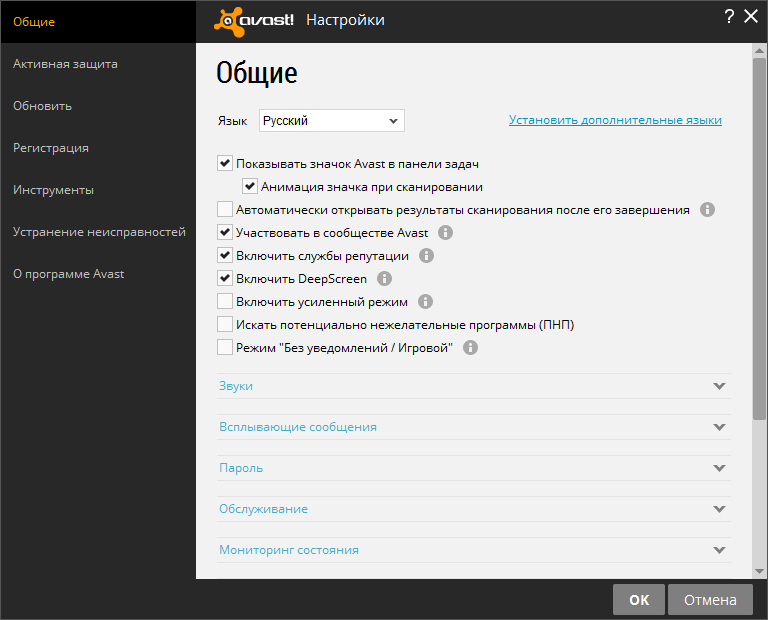Image resolution: width=768 pixels, height=620 pixels.
Task: Show info for automatic scan results option
Action: click(707, 210)
